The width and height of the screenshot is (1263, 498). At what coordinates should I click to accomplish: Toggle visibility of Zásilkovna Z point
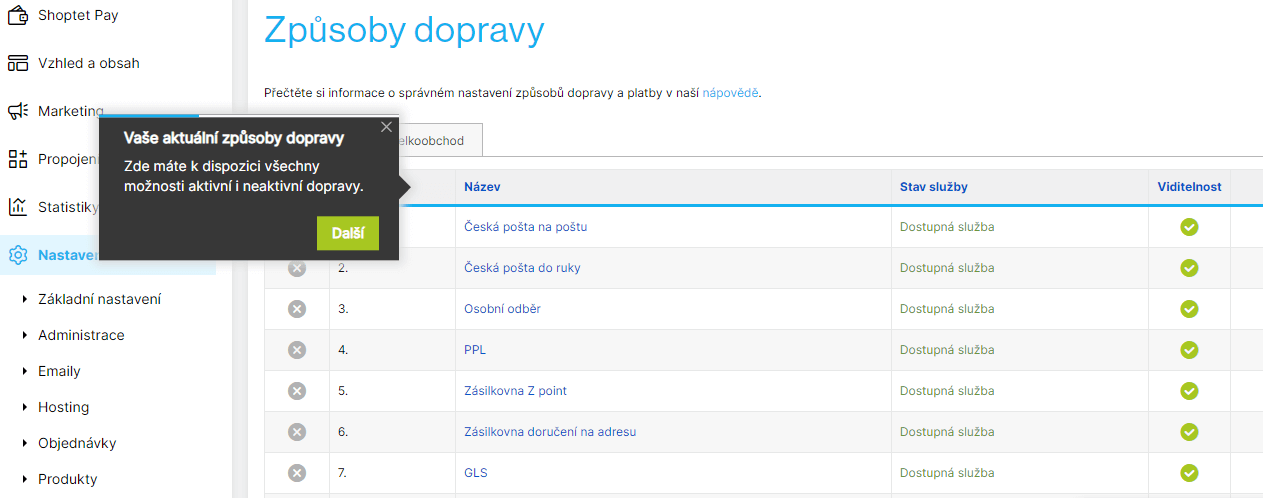[x=1189, y=391]
